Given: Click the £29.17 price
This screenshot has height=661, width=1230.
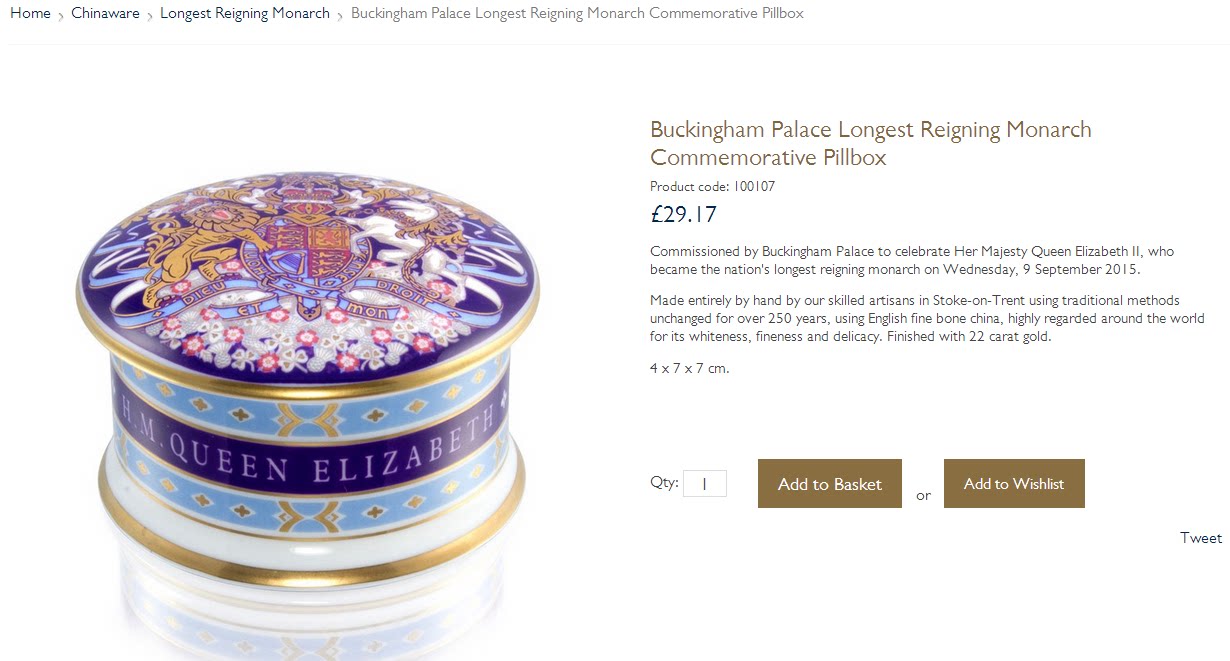Looking at the screenshot, I should point(683,214).
